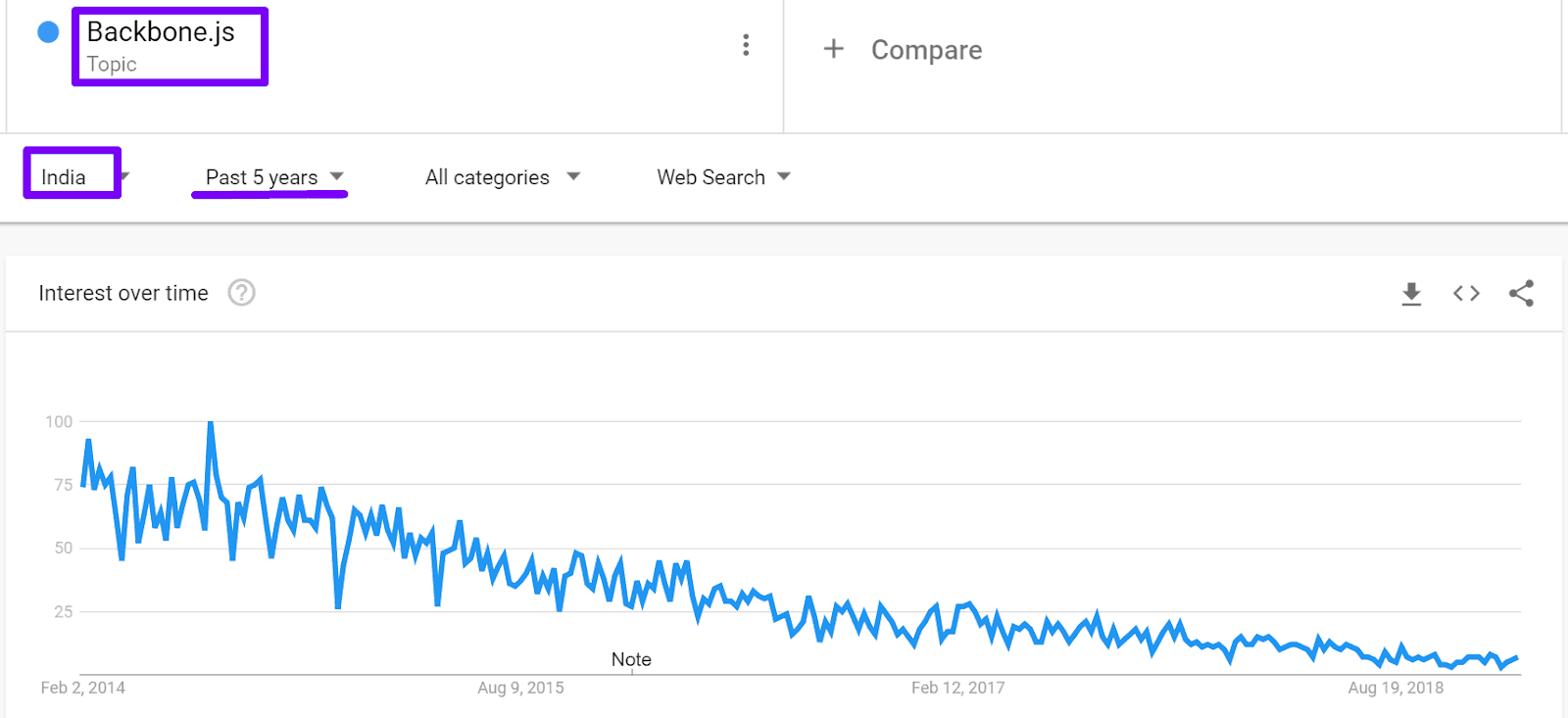
Task: Open the Interest over time help icon
Action: (x=241, y=293)
